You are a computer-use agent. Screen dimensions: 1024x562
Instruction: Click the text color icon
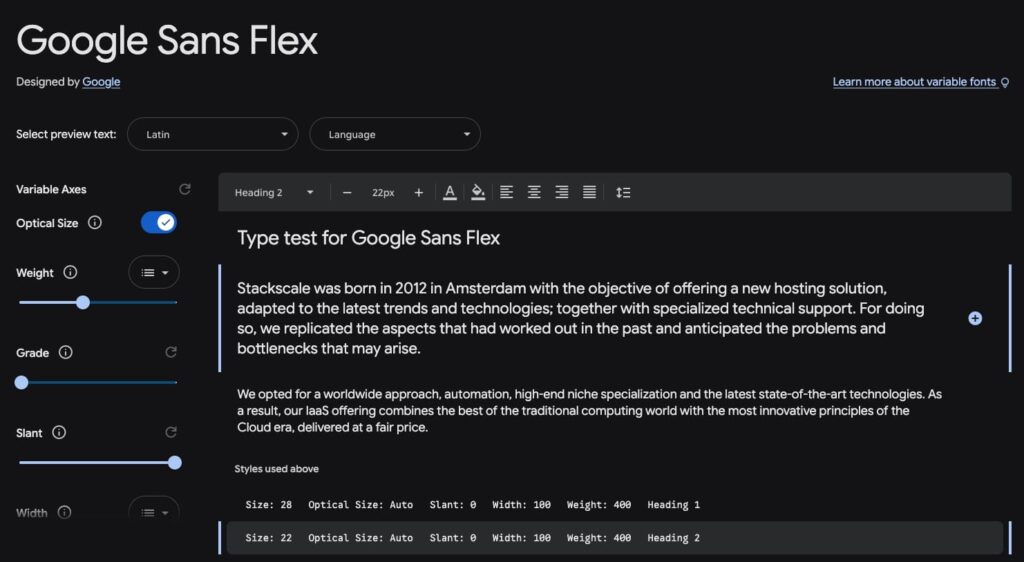pyautogui.click(x=450, y=192)
